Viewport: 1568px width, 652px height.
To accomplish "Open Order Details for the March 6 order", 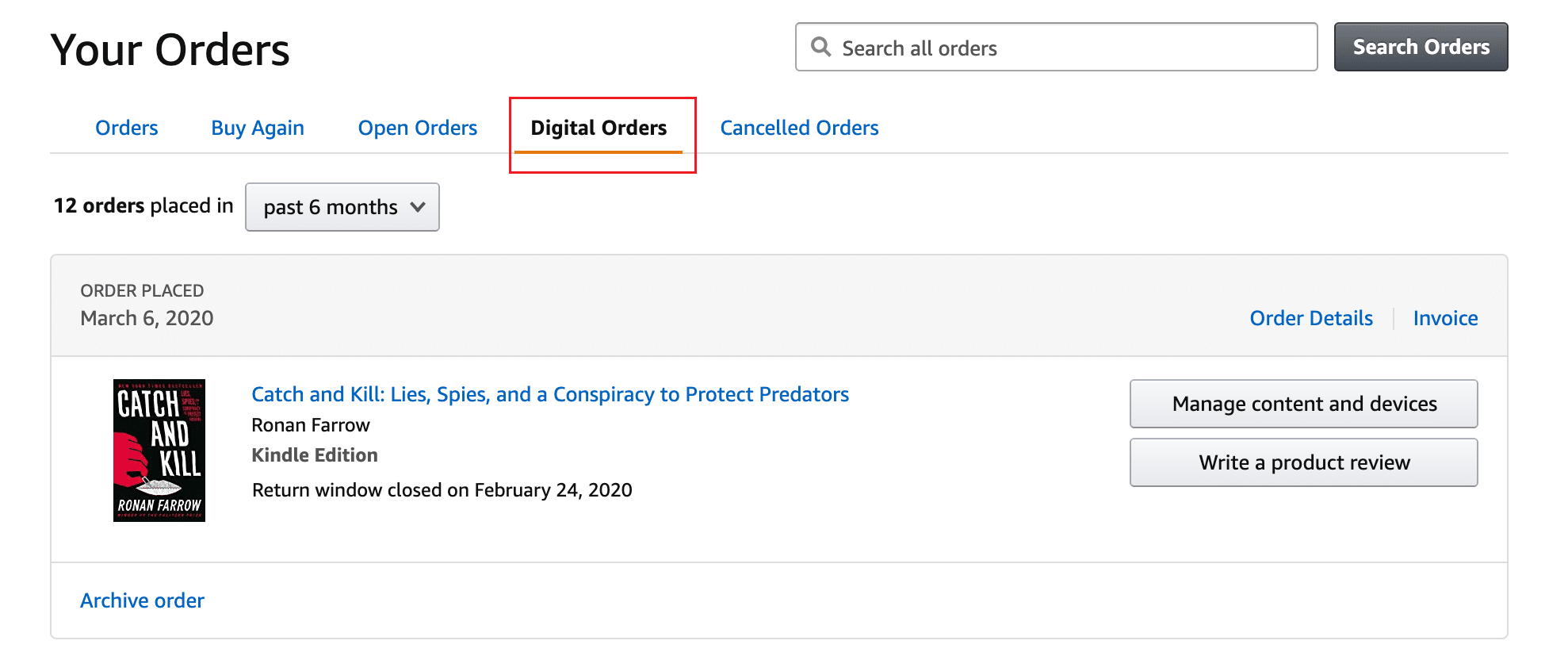I will pos(1311,317).
